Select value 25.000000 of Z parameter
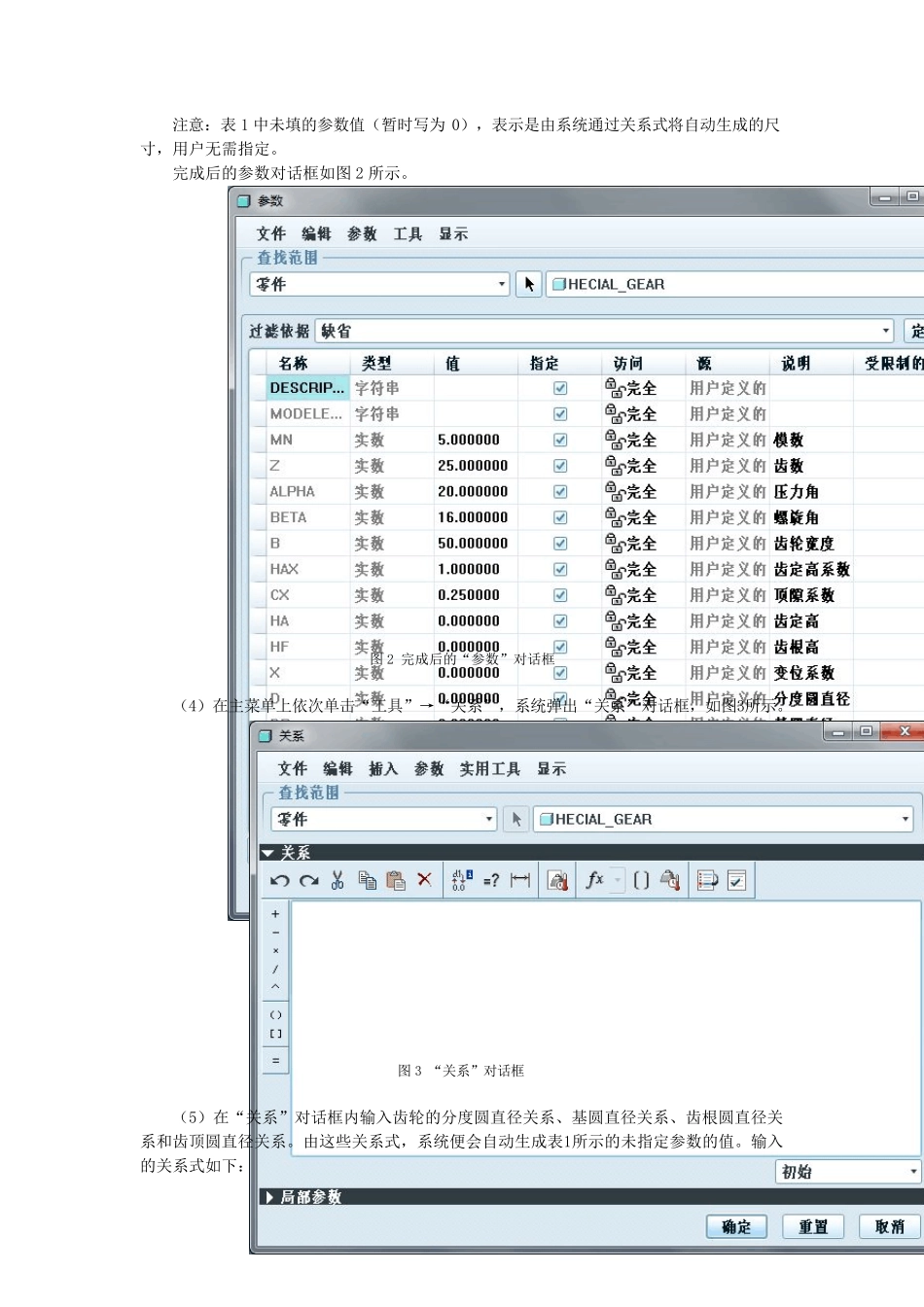 click(x=473, y=466)
